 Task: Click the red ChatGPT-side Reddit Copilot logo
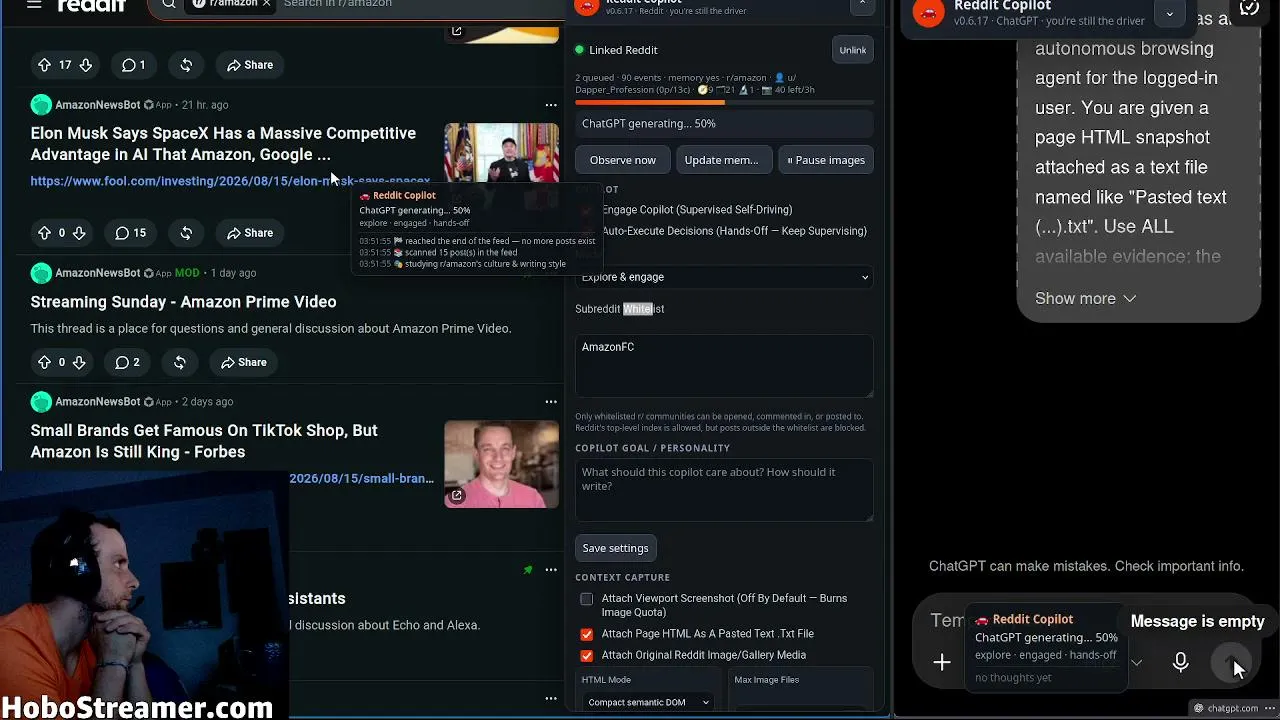(x=928, y=11)
